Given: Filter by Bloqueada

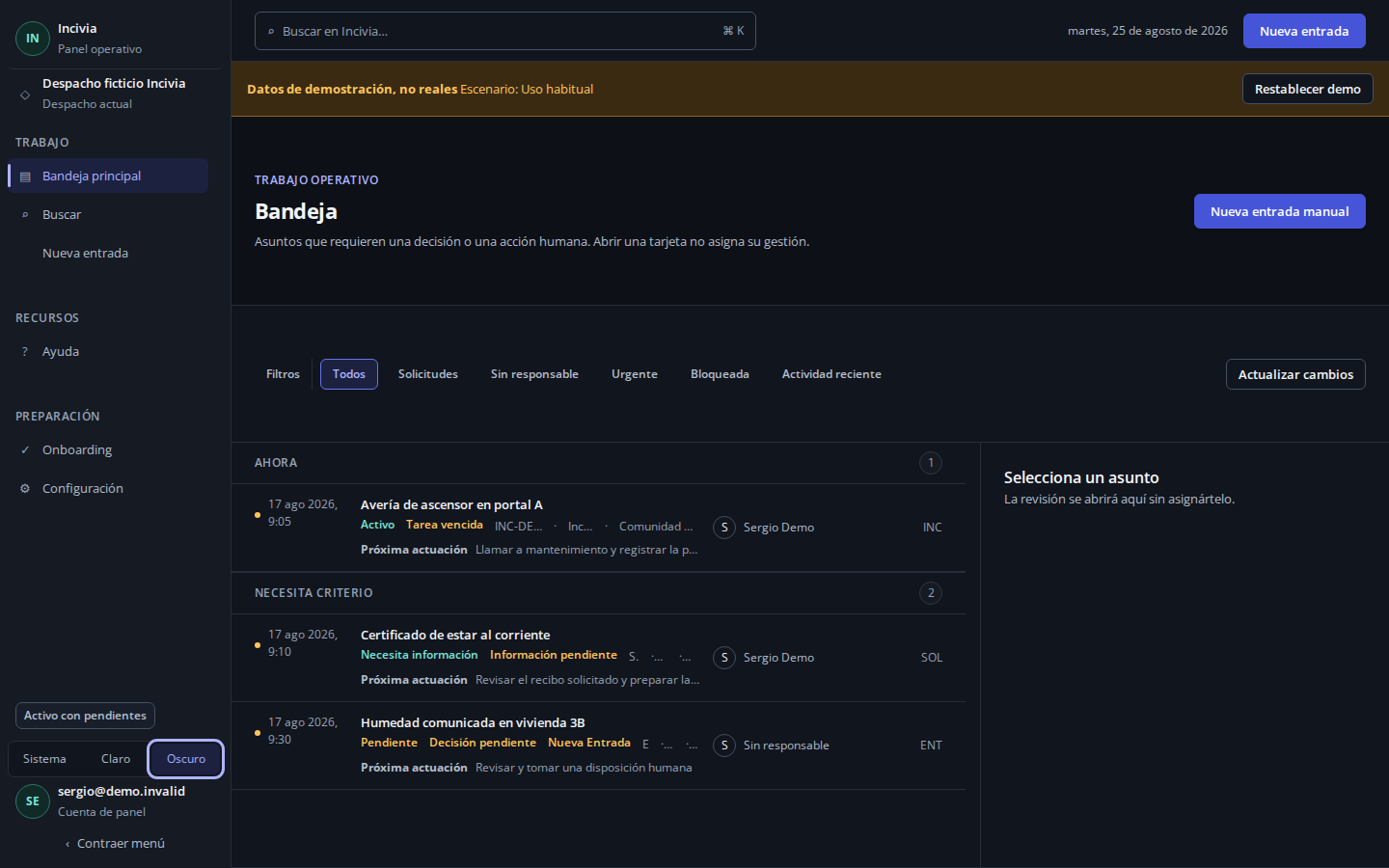Looking at the screenshot, I should click(720, 374).
